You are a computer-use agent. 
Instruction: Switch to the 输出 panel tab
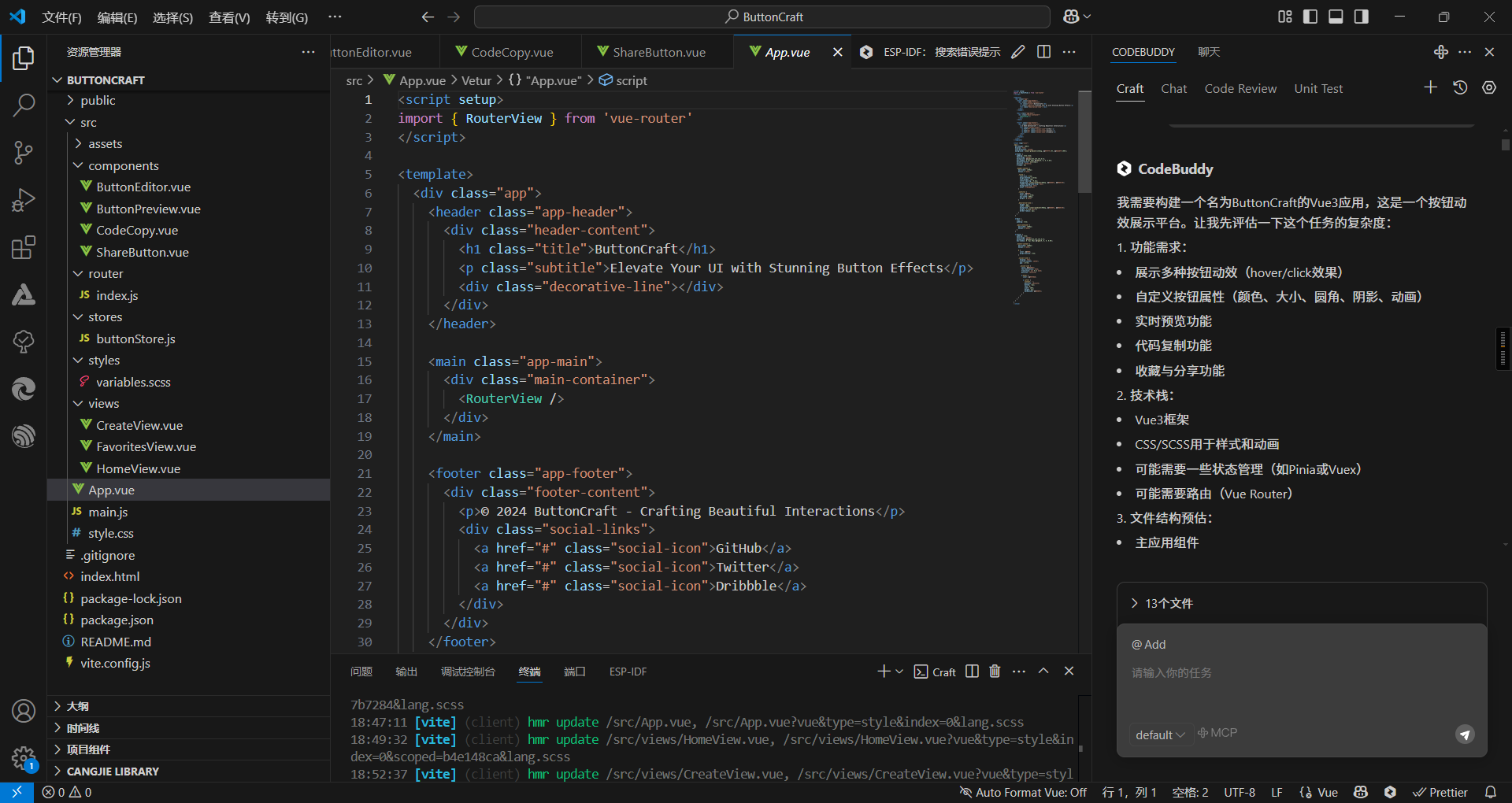point(406,672)
